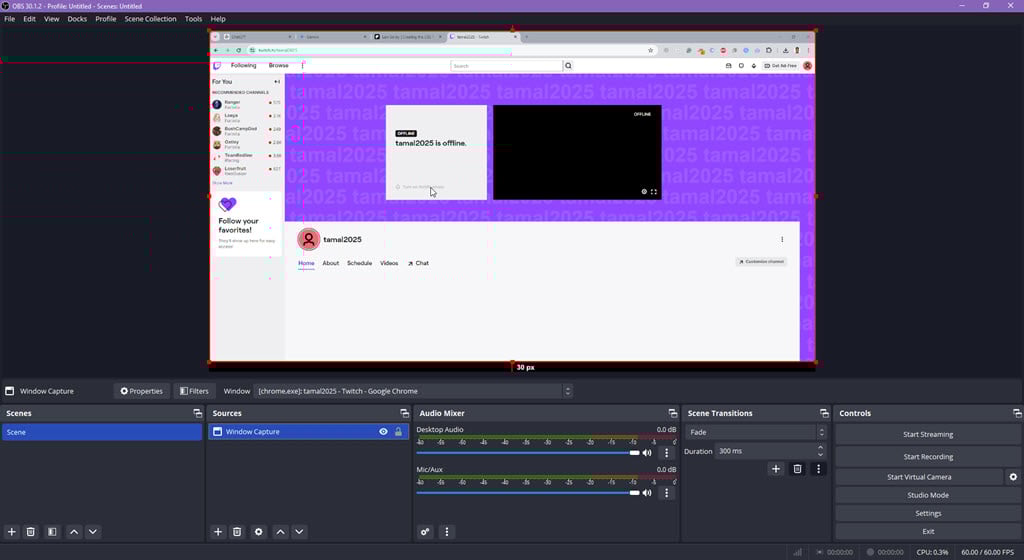
Task: Open the File menu
Action: pos(10,19)
